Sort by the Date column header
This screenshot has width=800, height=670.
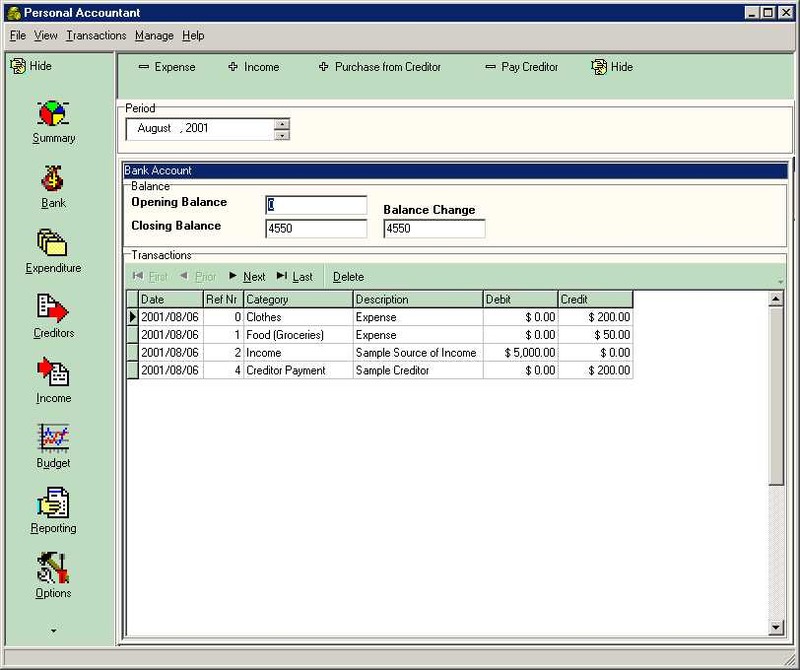click(x=170, y=300)
